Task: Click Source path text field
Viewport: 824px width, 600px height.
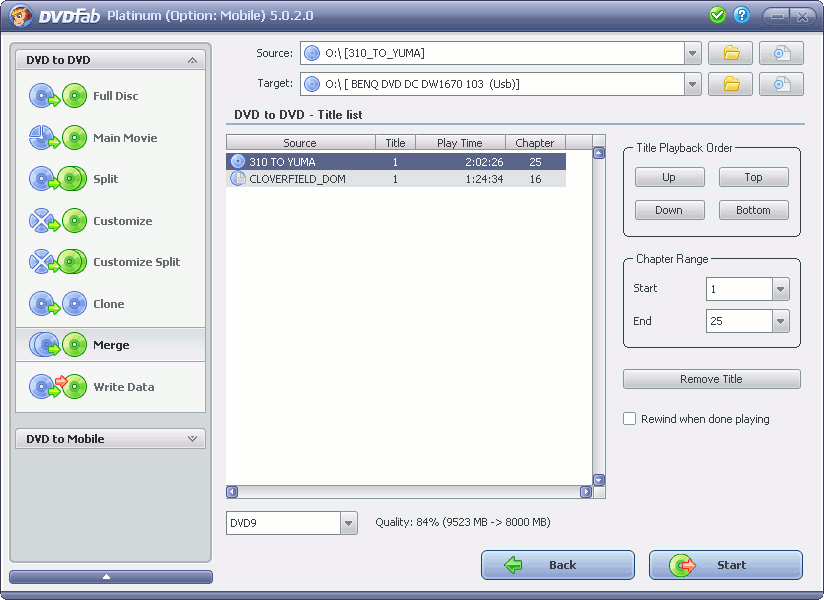Action: click(492, 53)
